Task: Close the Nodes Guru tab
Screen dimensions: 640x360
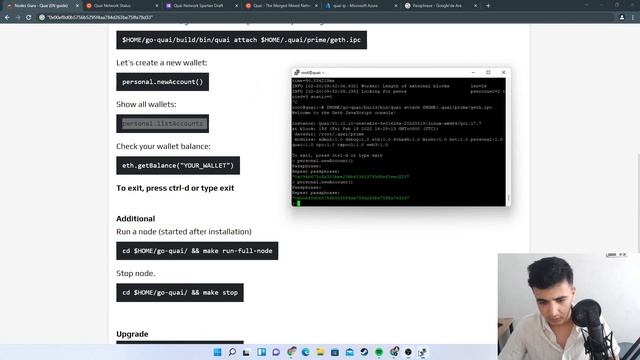Action: point(77,6)
